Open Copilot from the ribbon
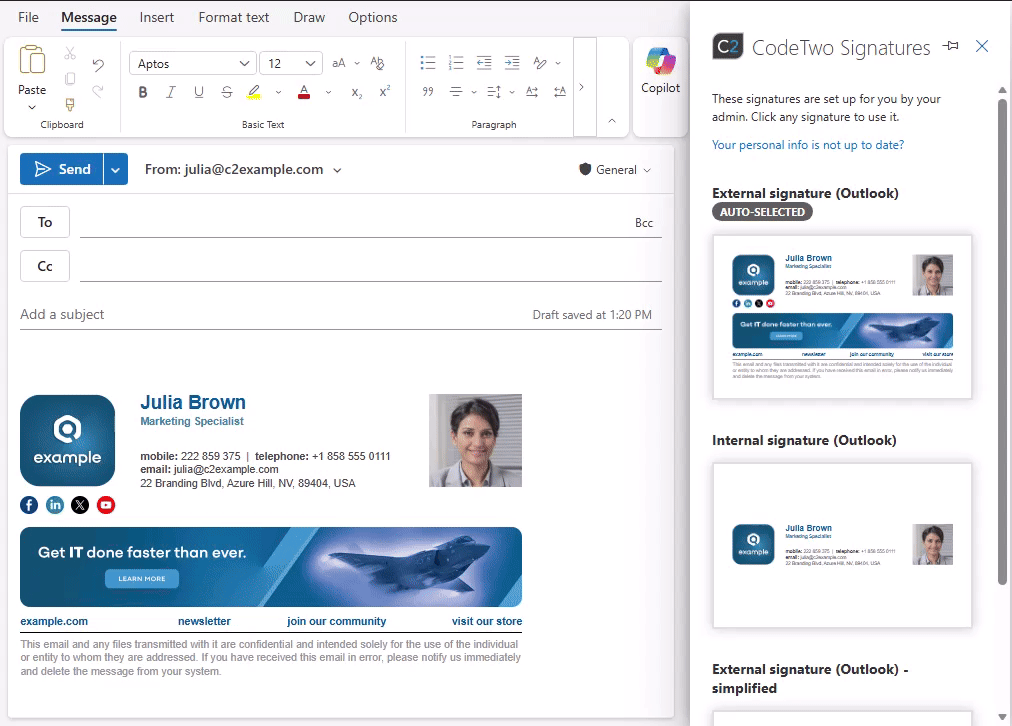 tap(660, 72)
